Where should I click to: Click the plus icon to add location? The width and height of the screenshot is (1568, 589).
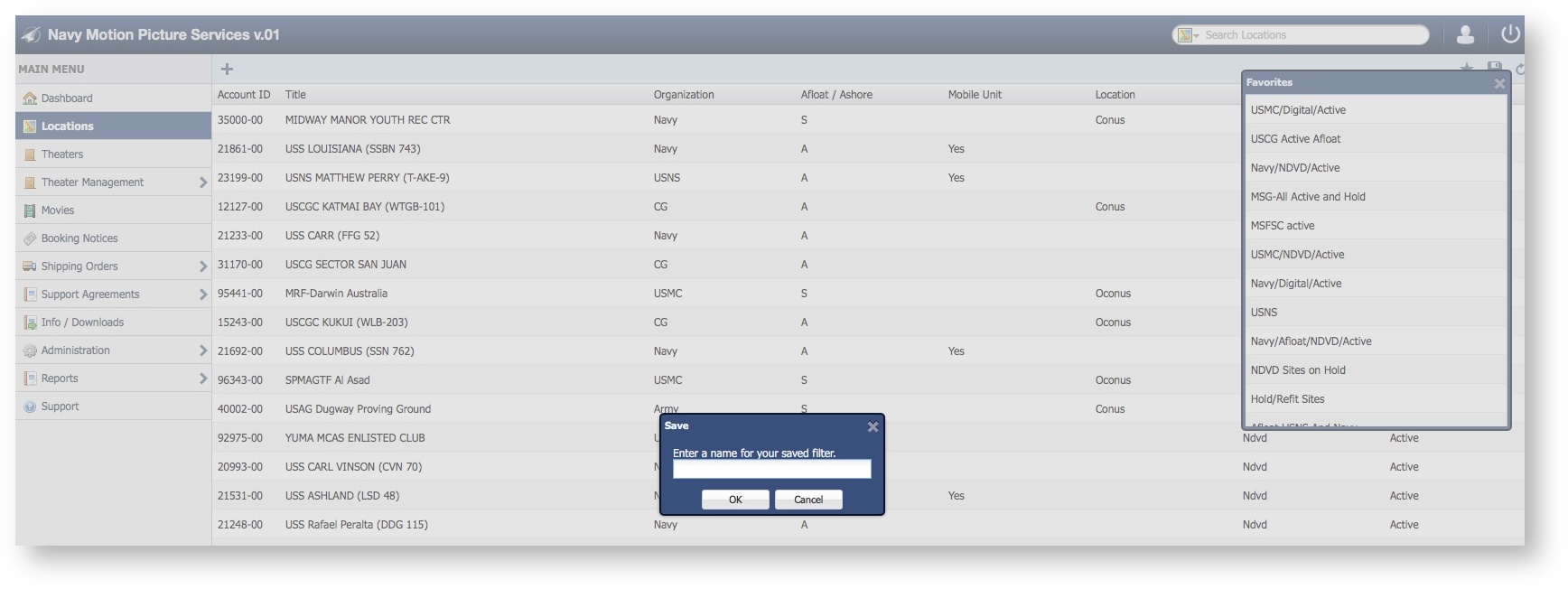(227, 69)
